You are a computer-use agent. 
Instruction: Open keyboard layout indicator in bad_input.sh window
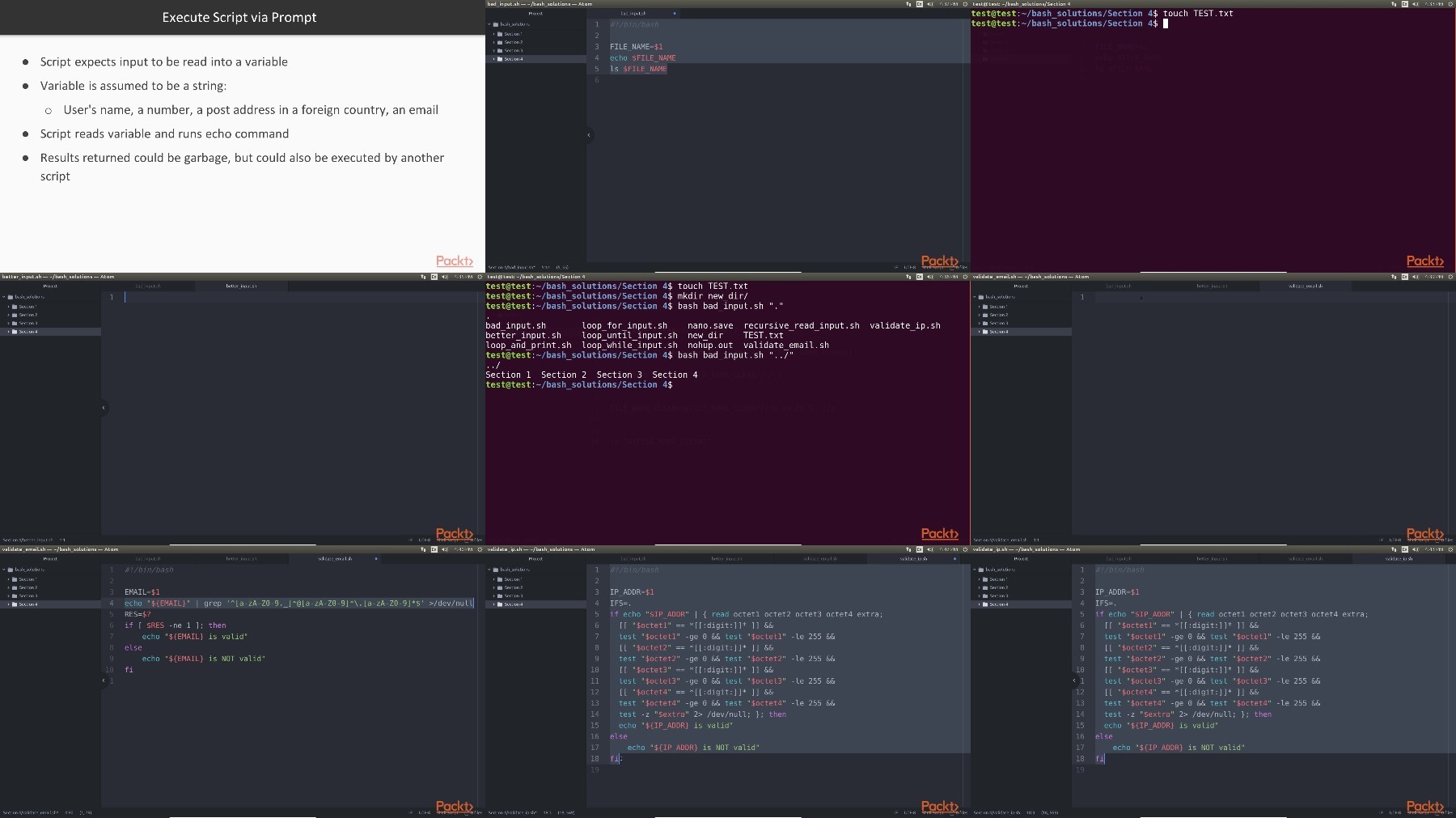[920, 4]
